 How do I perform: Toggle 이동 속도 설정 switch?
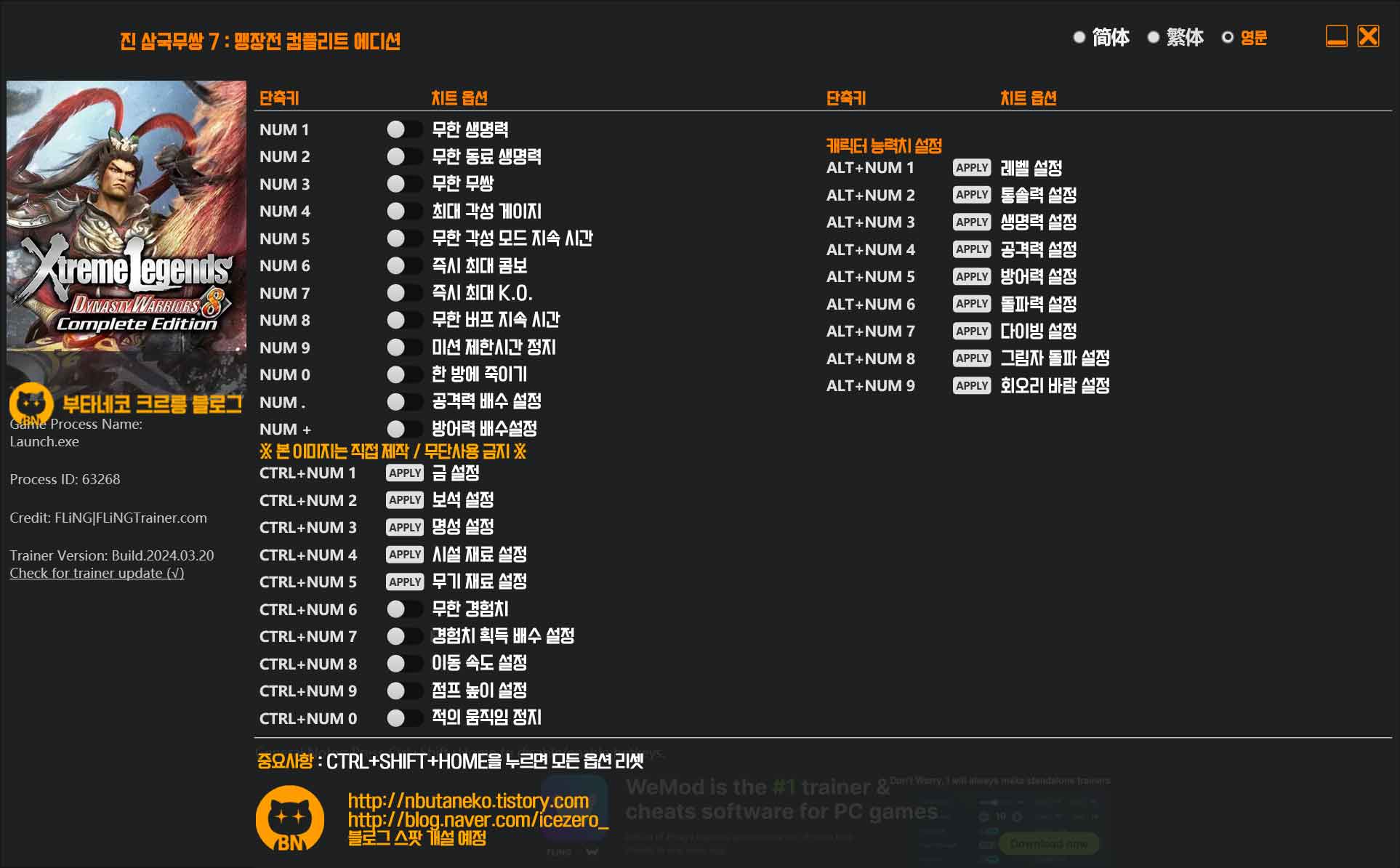pyautogui.click(x=404, y=664)
